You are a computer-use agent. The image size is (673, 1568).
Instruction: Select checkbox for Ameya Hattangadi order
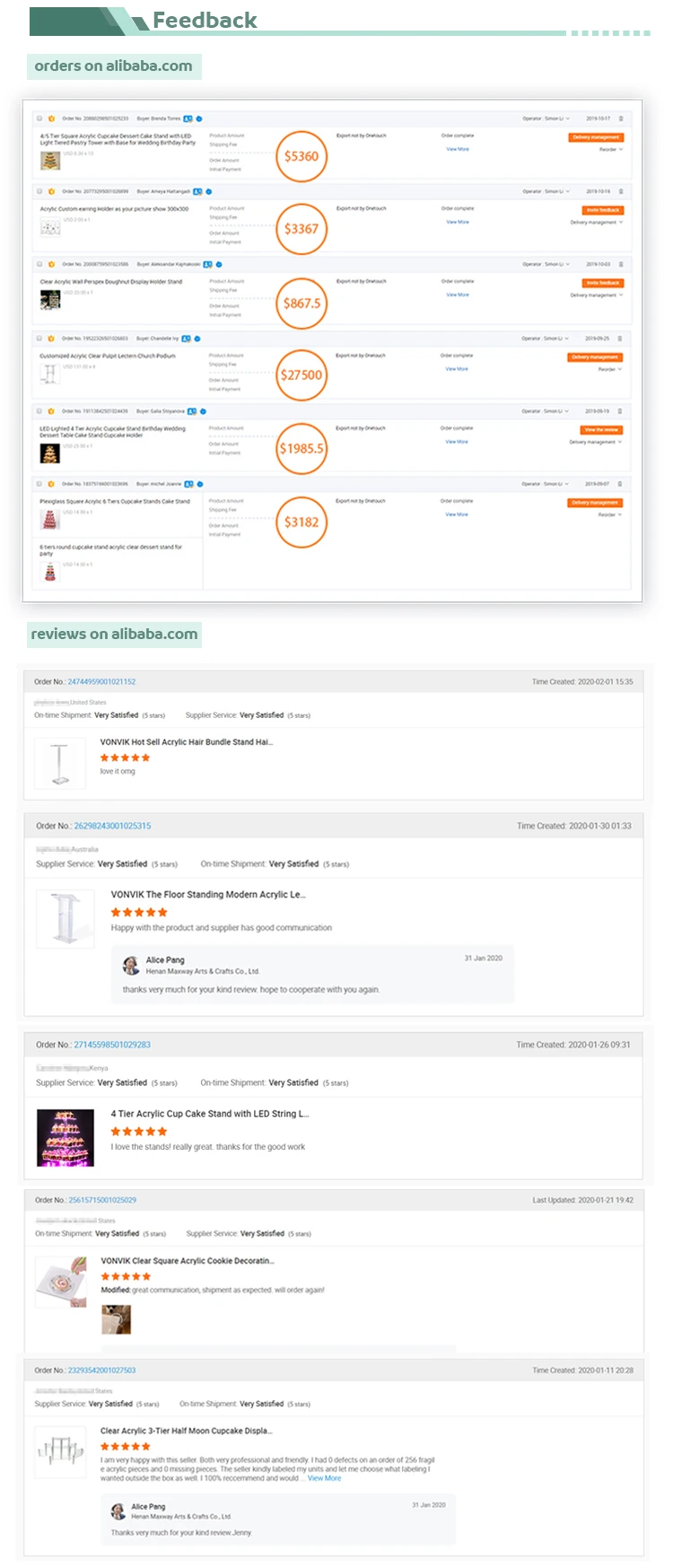point(39,191)
